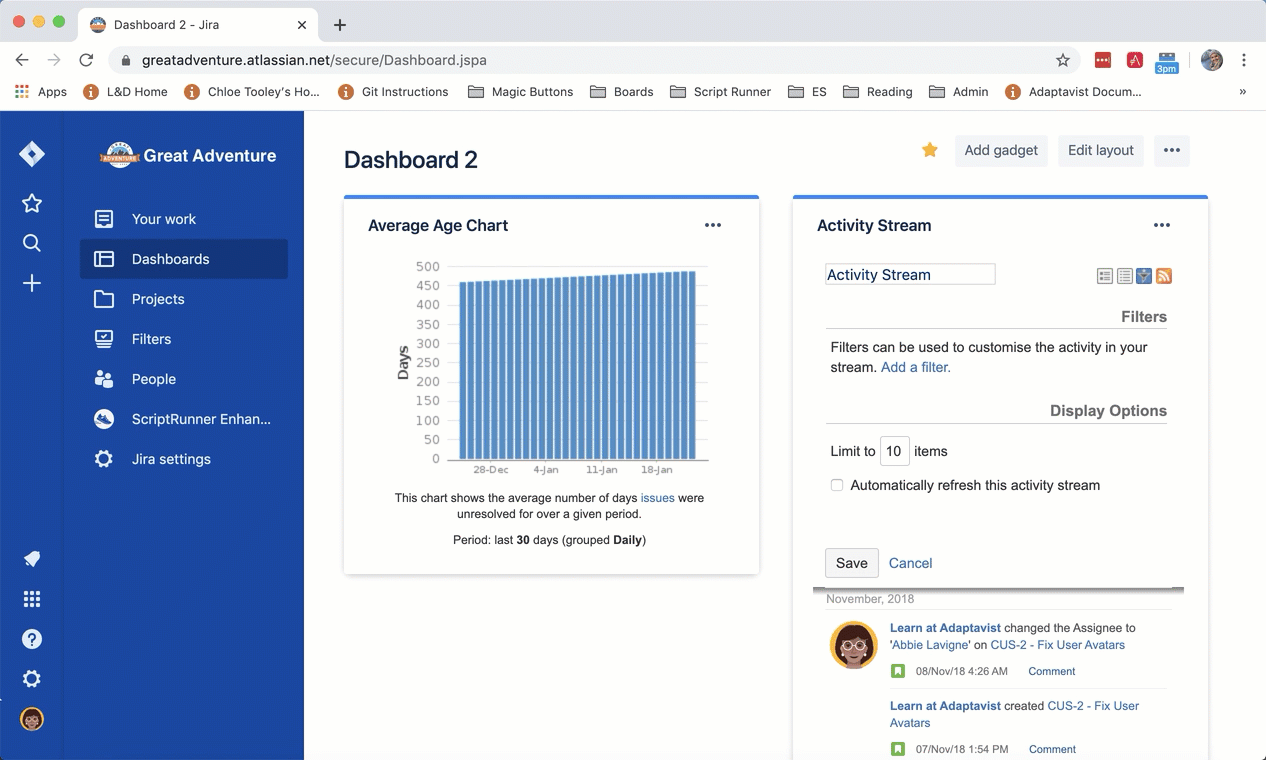Open the user profile avatar in the sidebar
This screenshot has height=760, width=1266.
pyautogui.click(x=32, y=719)
